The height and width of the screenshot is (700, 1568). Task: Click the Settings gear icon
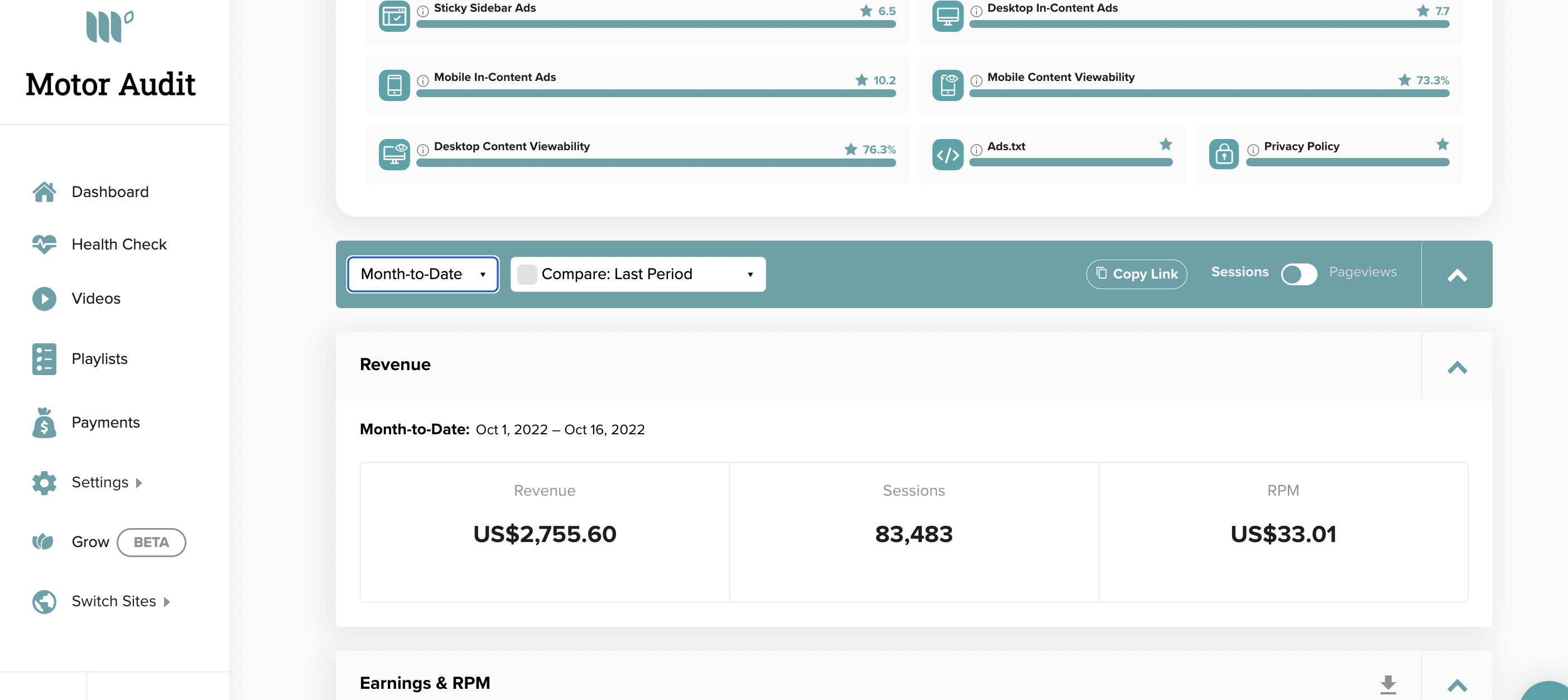44,482
